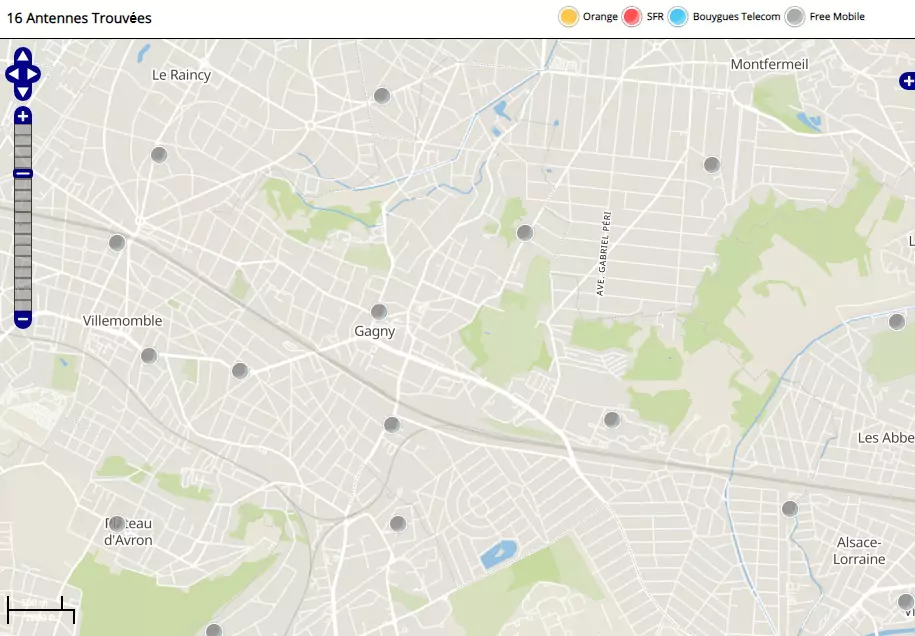Open antenna marker above Alsace-Lorraine

(x=790, y=509)
